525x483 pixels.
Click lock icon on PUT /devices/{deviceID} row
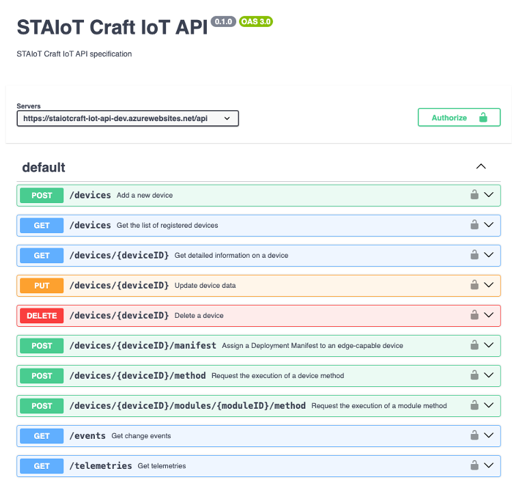474,285
